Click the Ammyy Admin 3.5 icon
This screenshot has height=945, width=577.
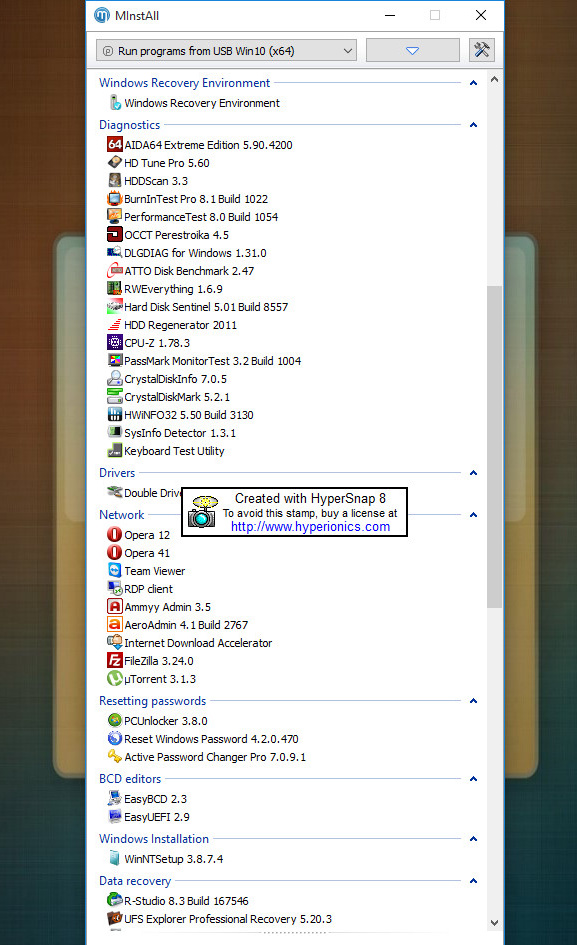115,606
